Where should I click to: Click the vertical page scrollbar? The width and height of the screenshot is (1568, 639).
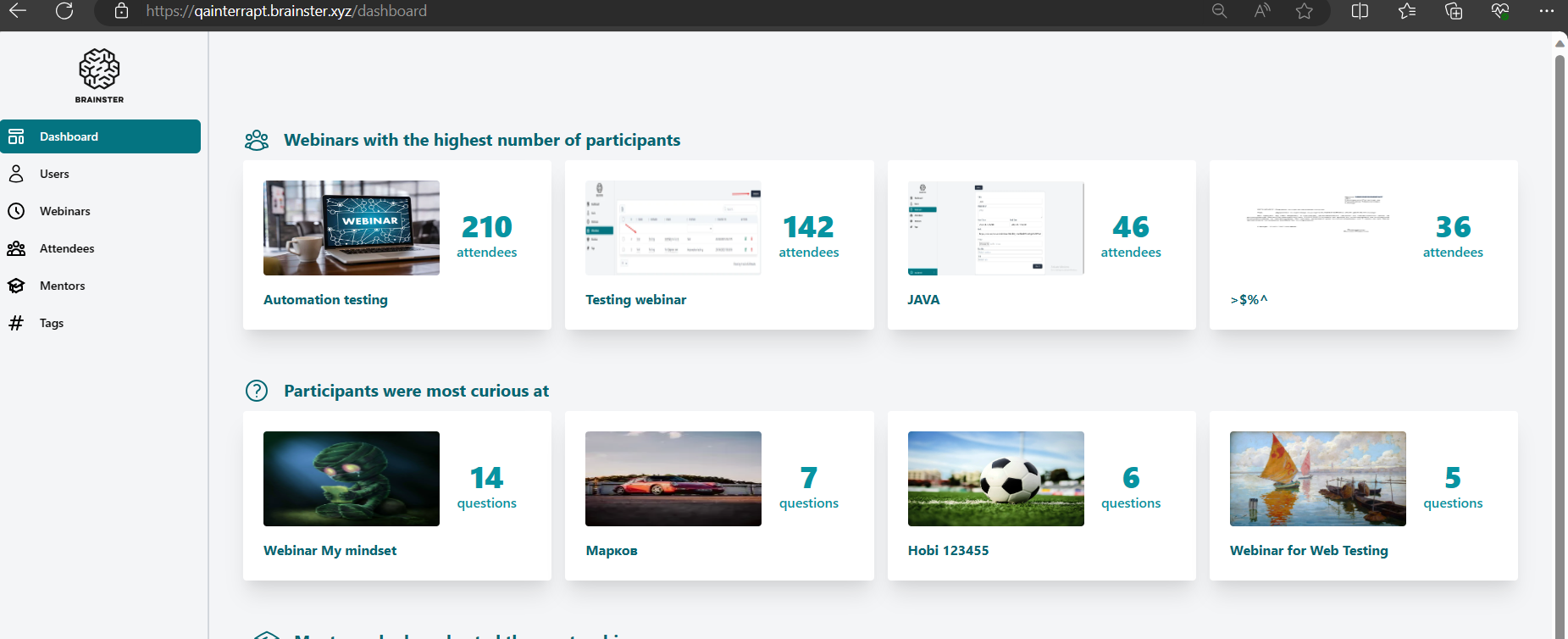(1559, 339)
